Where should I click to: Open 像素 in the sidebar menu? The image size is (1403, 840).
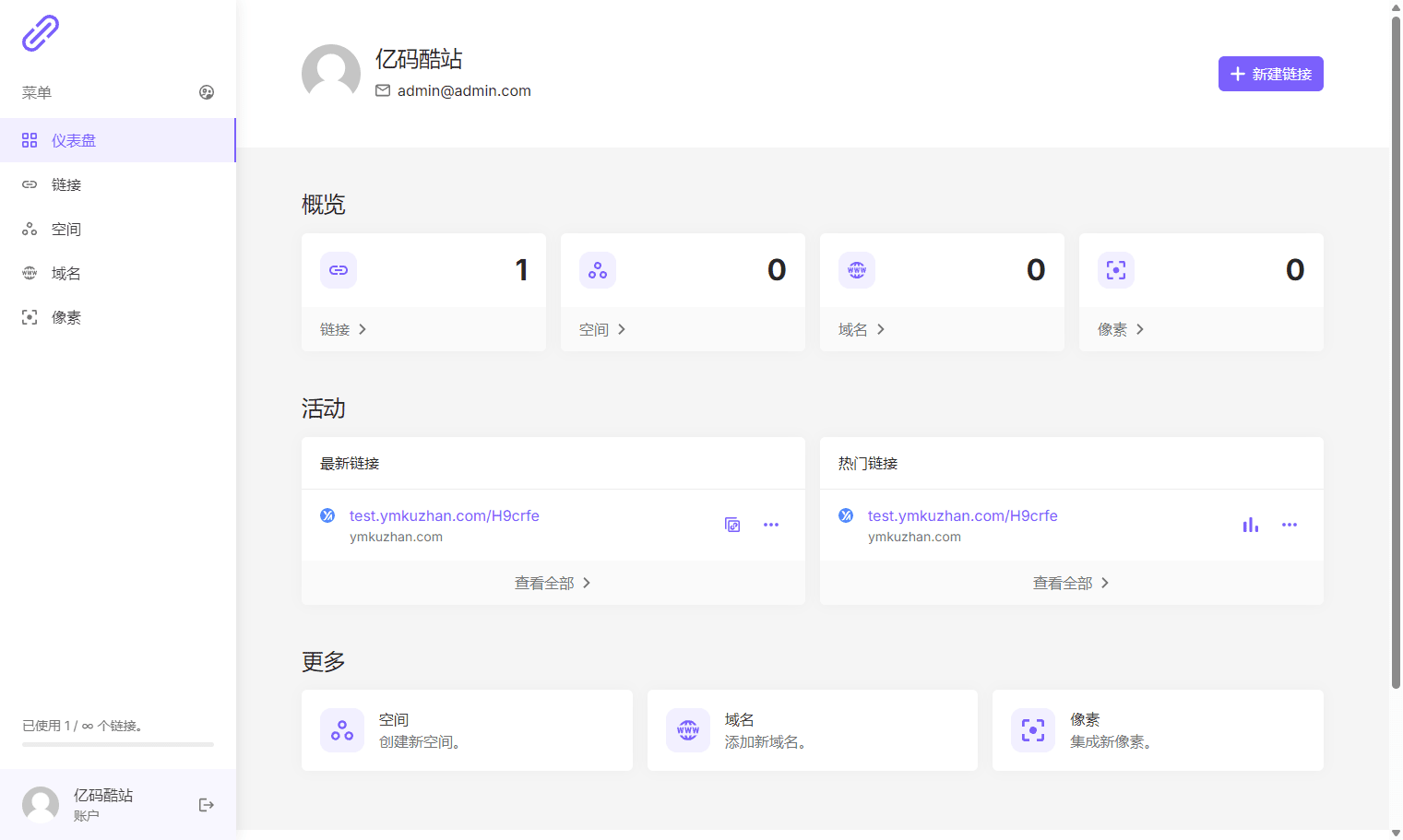point(117,317)
